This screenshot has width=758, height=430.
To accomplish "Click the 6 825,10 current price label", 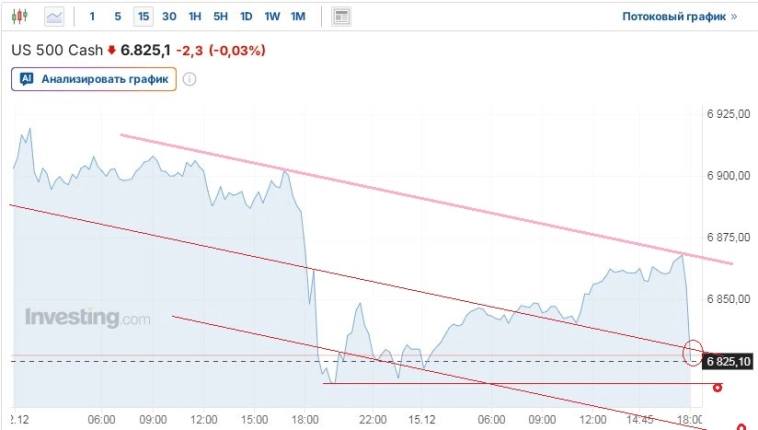I will tap(728, 360).
